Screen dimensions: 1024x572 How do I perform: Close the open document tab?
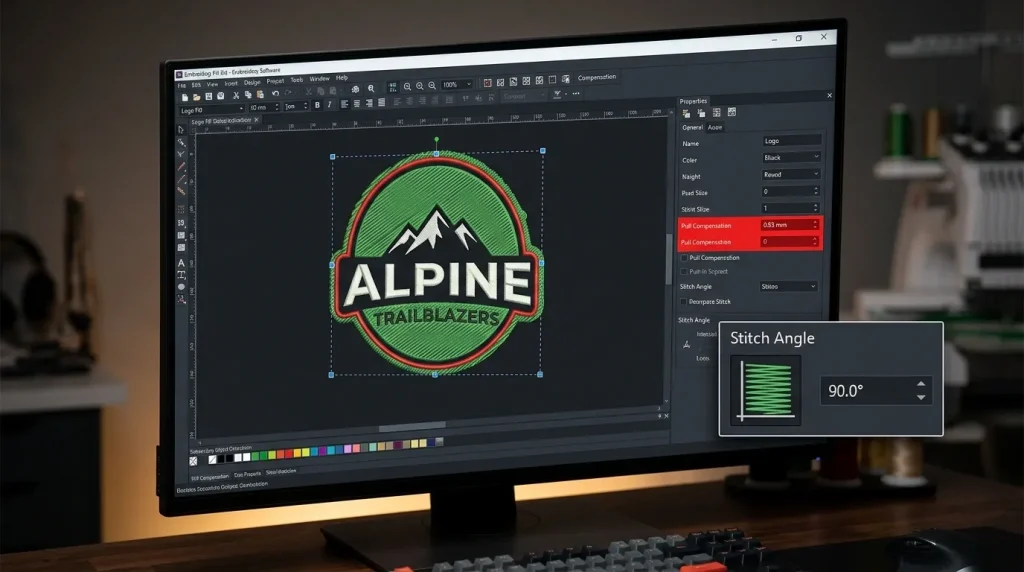pos(256,119)
